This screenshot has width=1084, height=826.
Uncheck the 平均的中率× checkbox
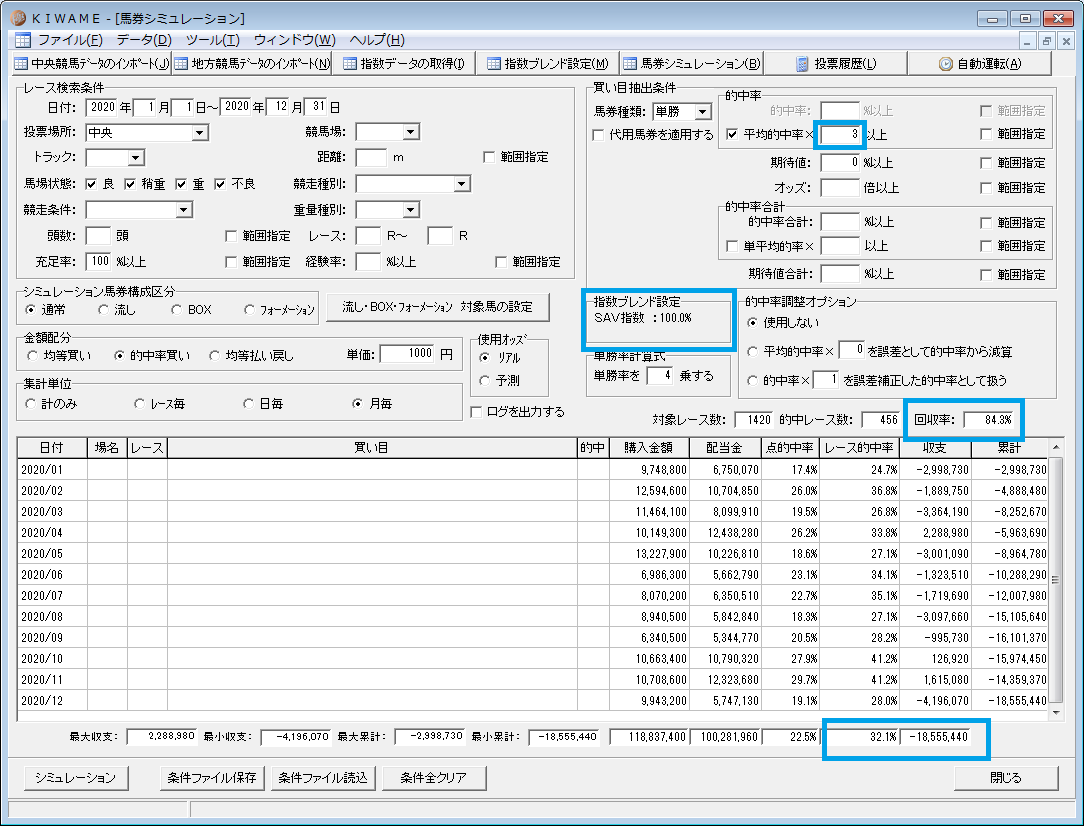point(732,134)
